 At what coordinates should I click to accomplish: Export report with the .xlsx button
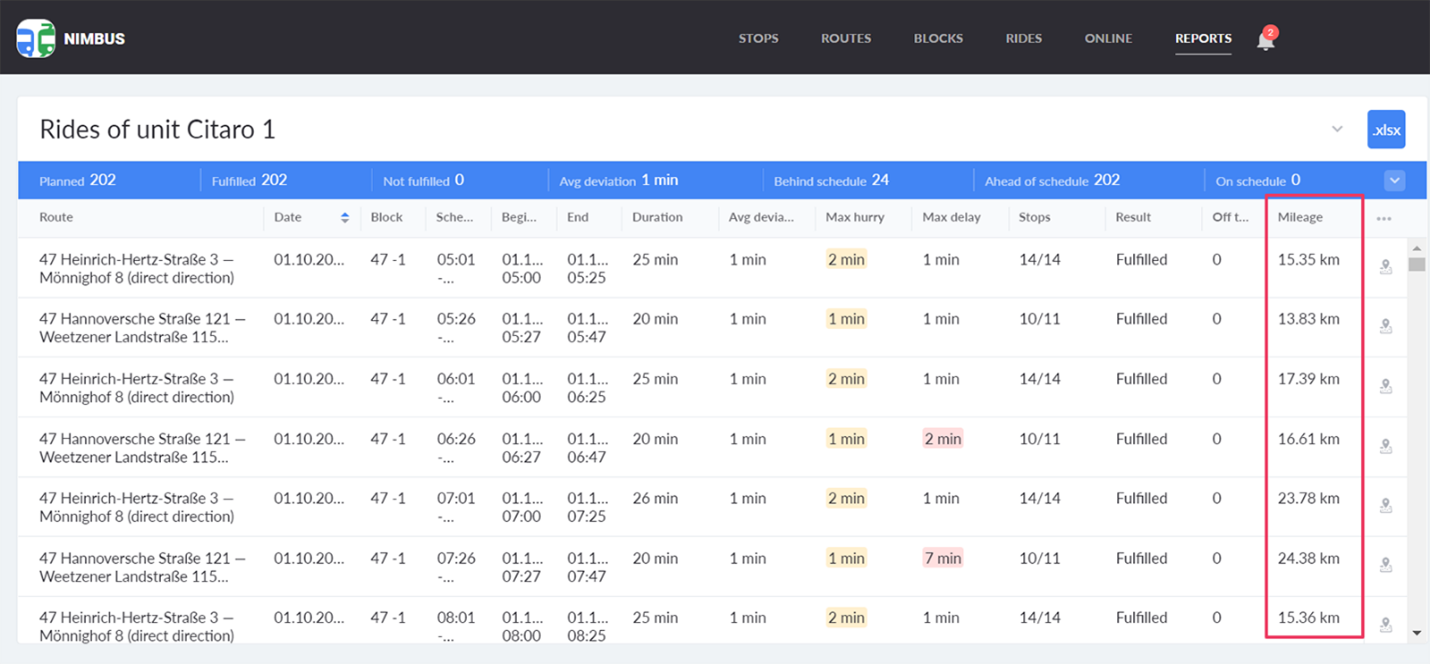point(1386,130)
